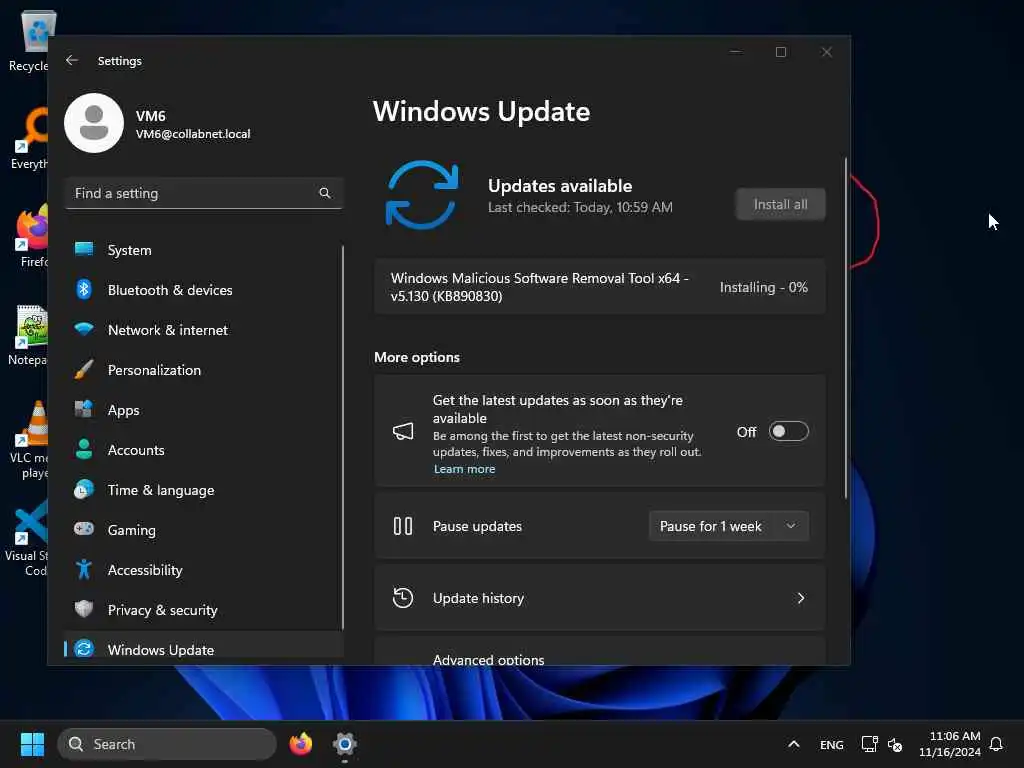The width and height of the screenshot is (1024, 768).
Task: Open the VM6 user profile avatar
Action: point(94,123)
